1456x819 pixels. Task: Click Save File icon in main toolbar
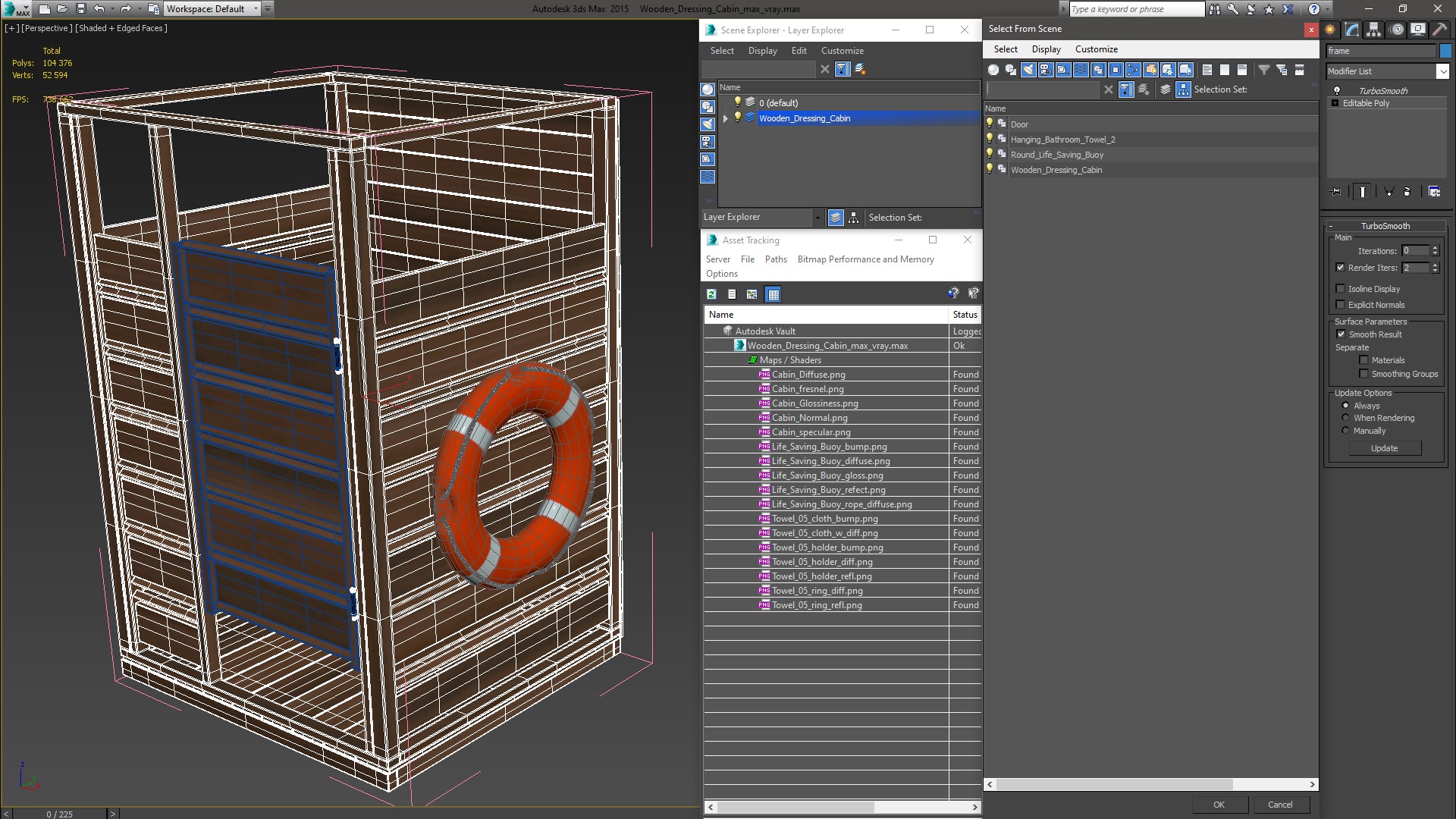[80, 9]
